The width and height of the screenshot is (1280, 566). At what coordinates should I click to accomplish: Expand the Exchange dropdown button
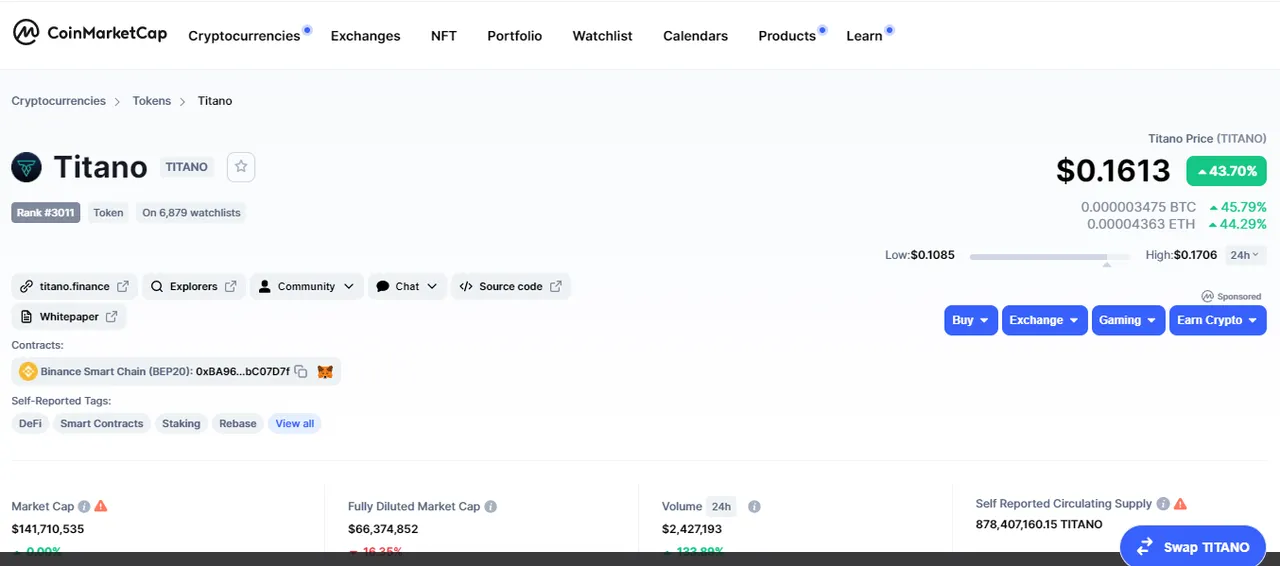[1045, 320]
